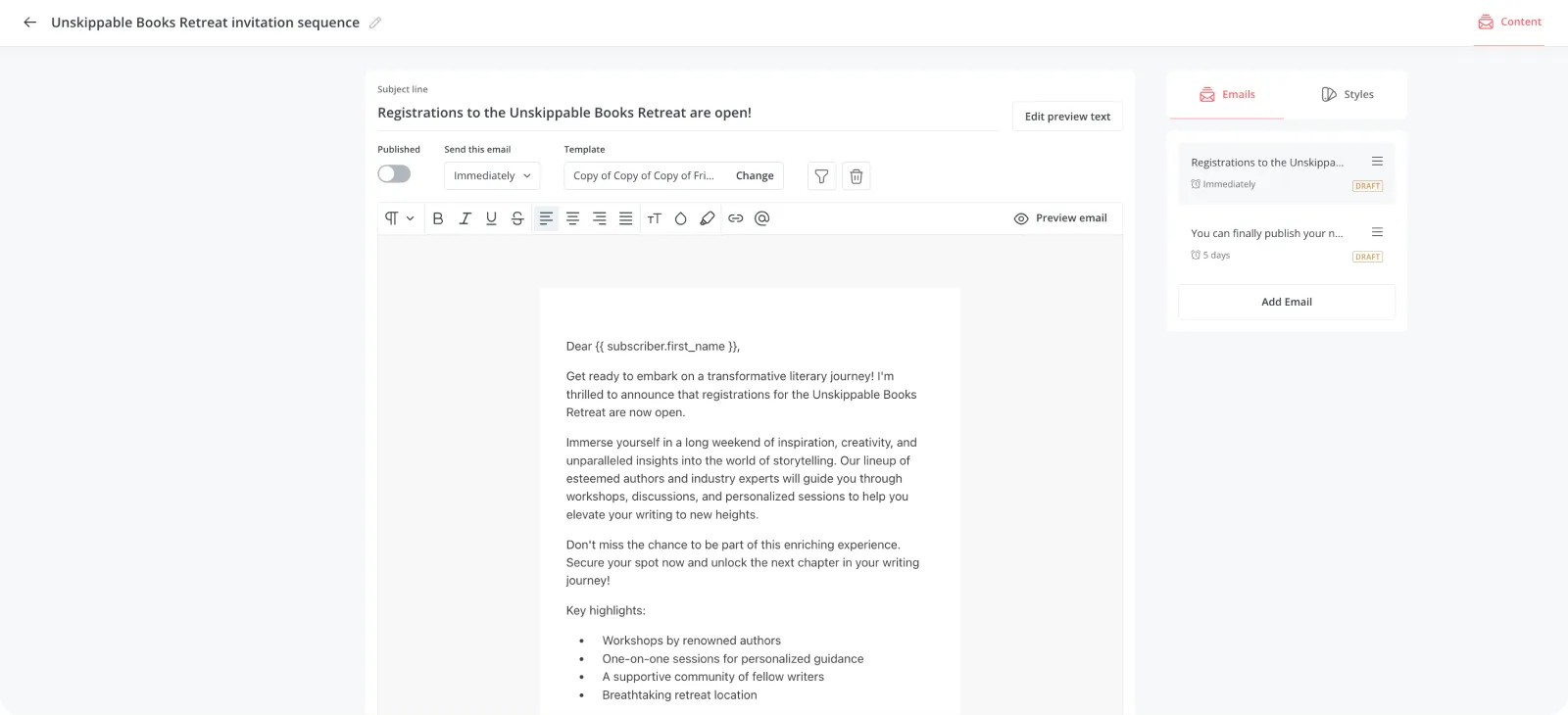The width and height of the screenshot is (1568, 715).
Task: Switch to the Styles tab
Action: coord(1347,95)
